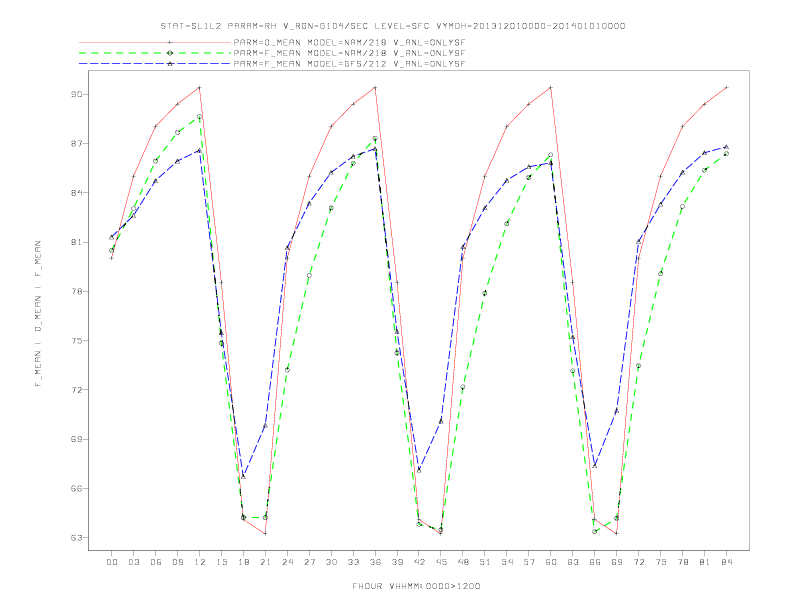Click the x-axis hour label 57
Viewport: 792px width, 612px height.
pos(529,562)
